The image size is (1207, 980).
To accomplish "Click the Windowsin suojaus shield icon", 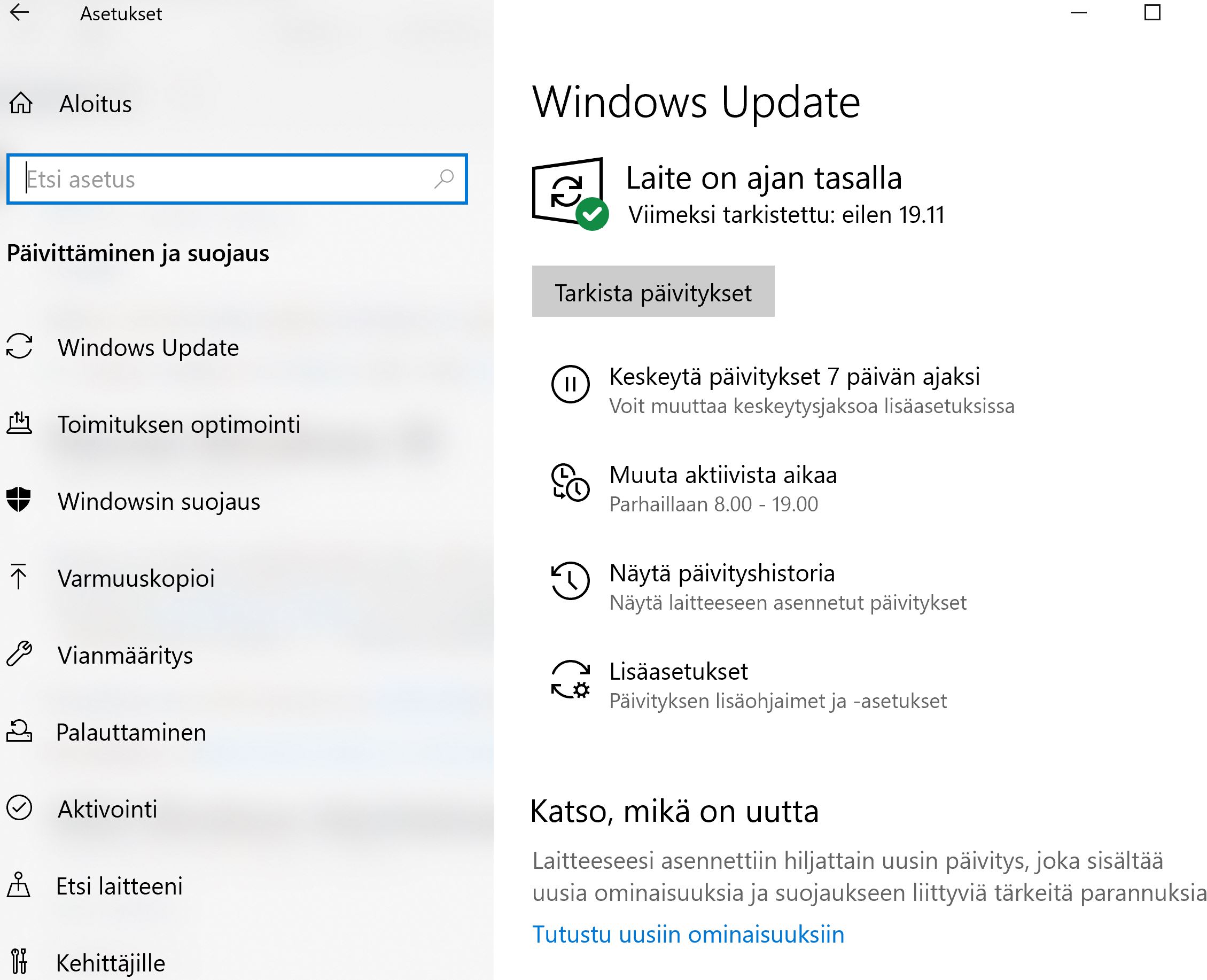I will click(19, 500).
